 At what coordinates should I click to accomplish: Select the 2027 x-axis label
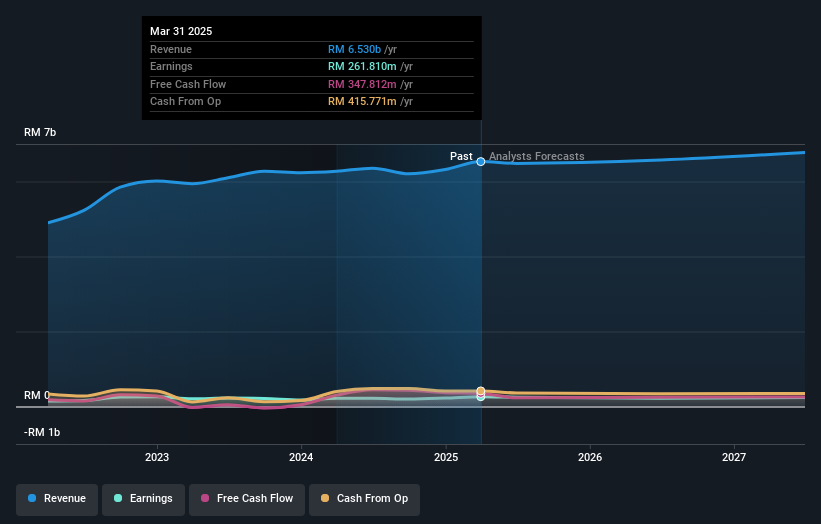coord(734,458)
